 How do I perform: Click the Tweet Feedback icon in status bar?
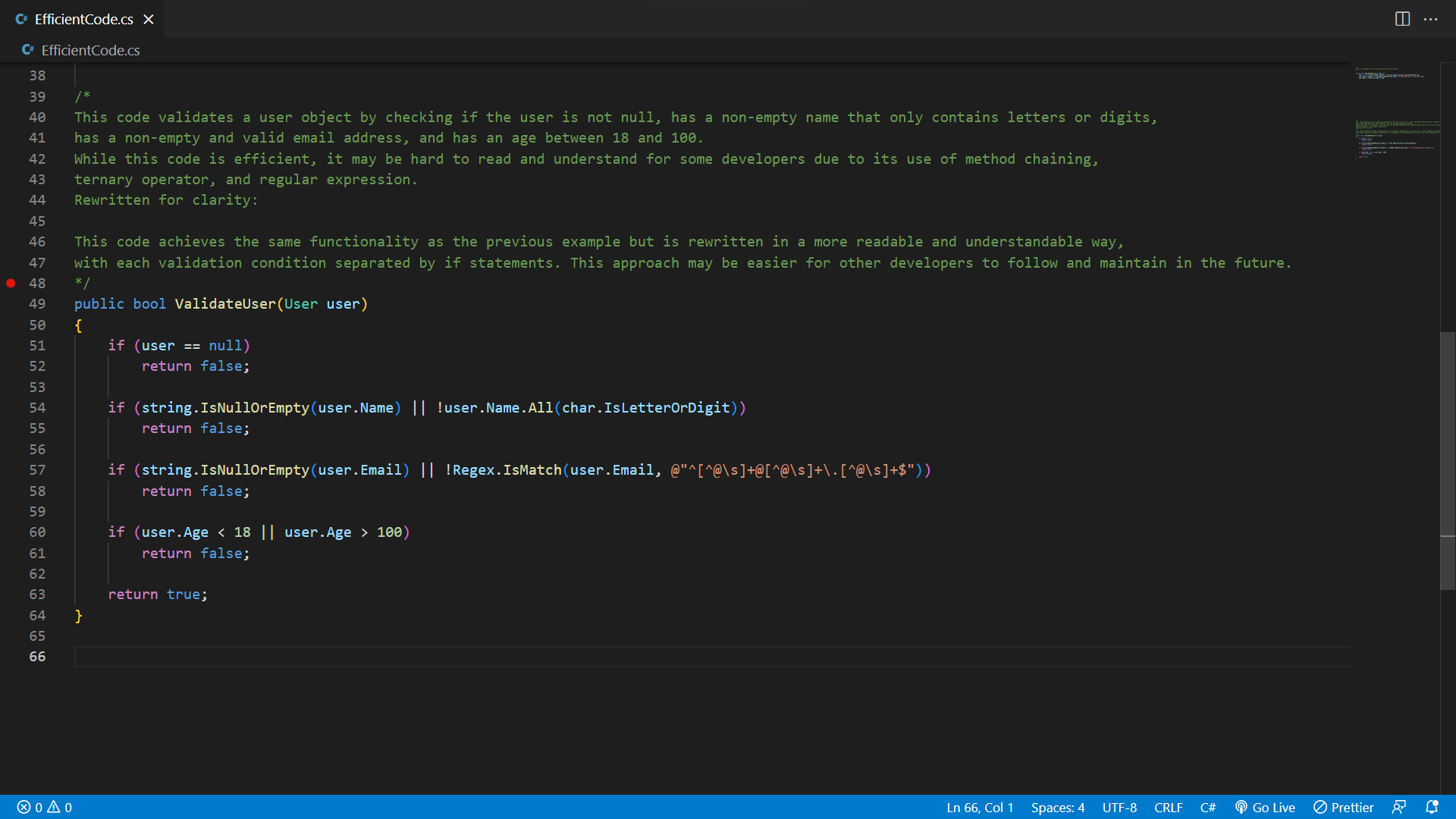tap(1399, 807)
